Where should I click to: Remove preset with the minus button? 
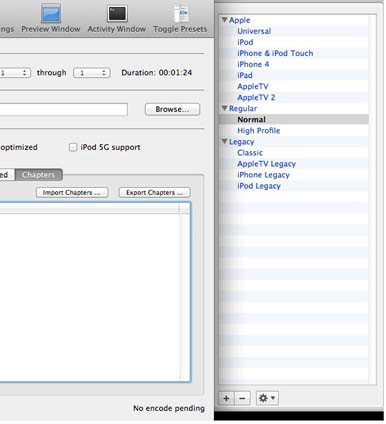[242, 398]
